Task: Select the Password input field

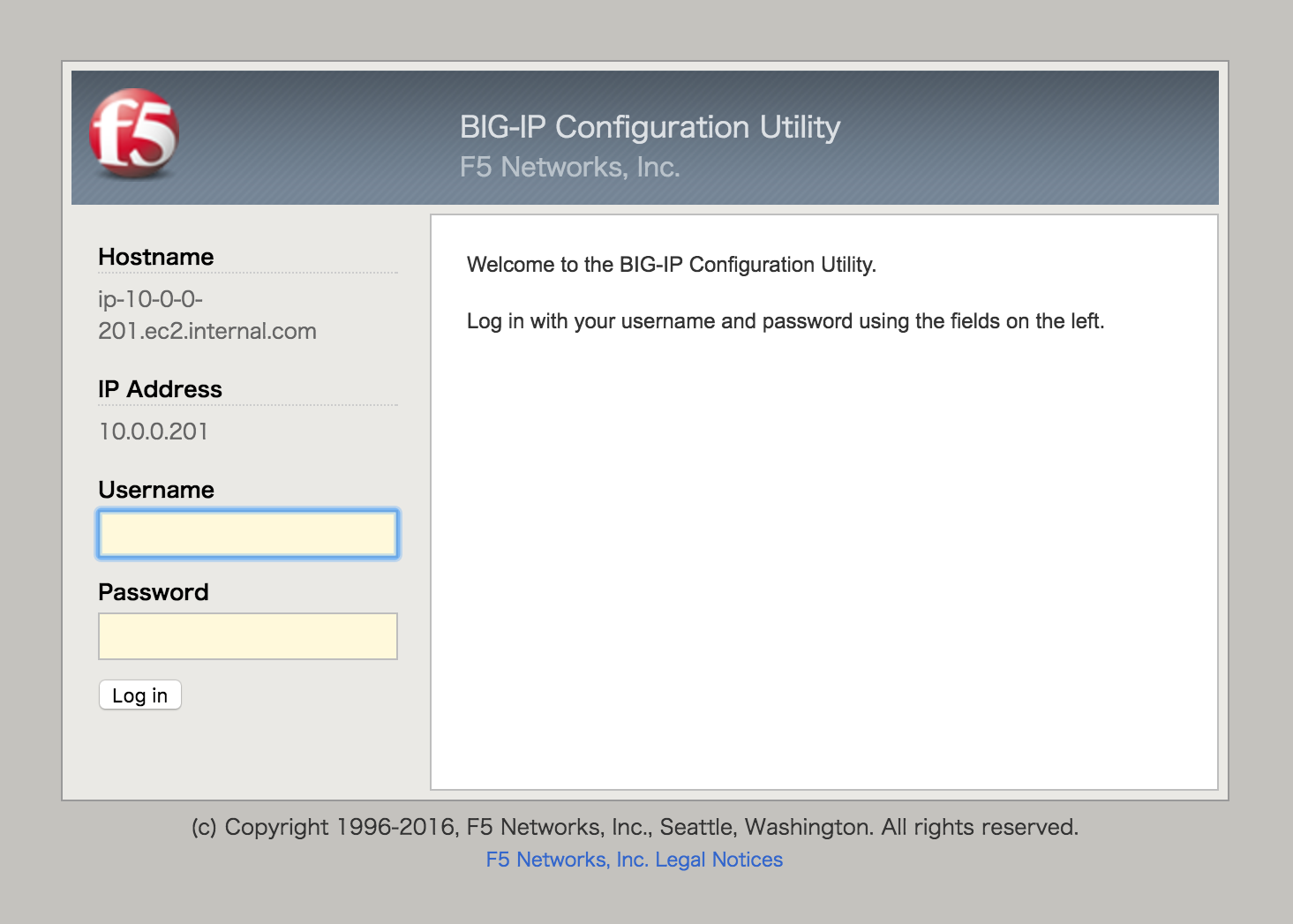Action: pyautogui.click(x=248, y=636)
